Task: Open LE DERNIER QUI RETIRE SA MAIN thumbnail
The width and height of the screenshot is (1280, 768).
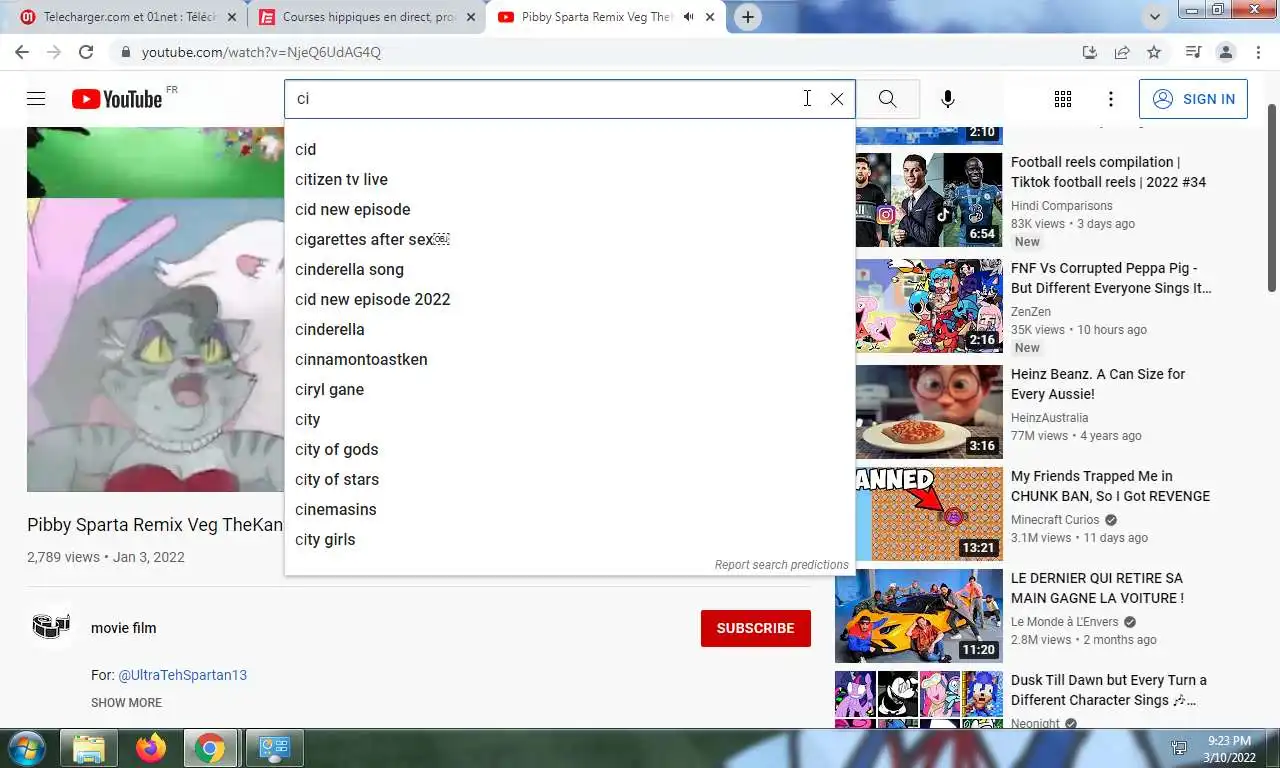Action: pyautogui.click(x=919, y=616)
